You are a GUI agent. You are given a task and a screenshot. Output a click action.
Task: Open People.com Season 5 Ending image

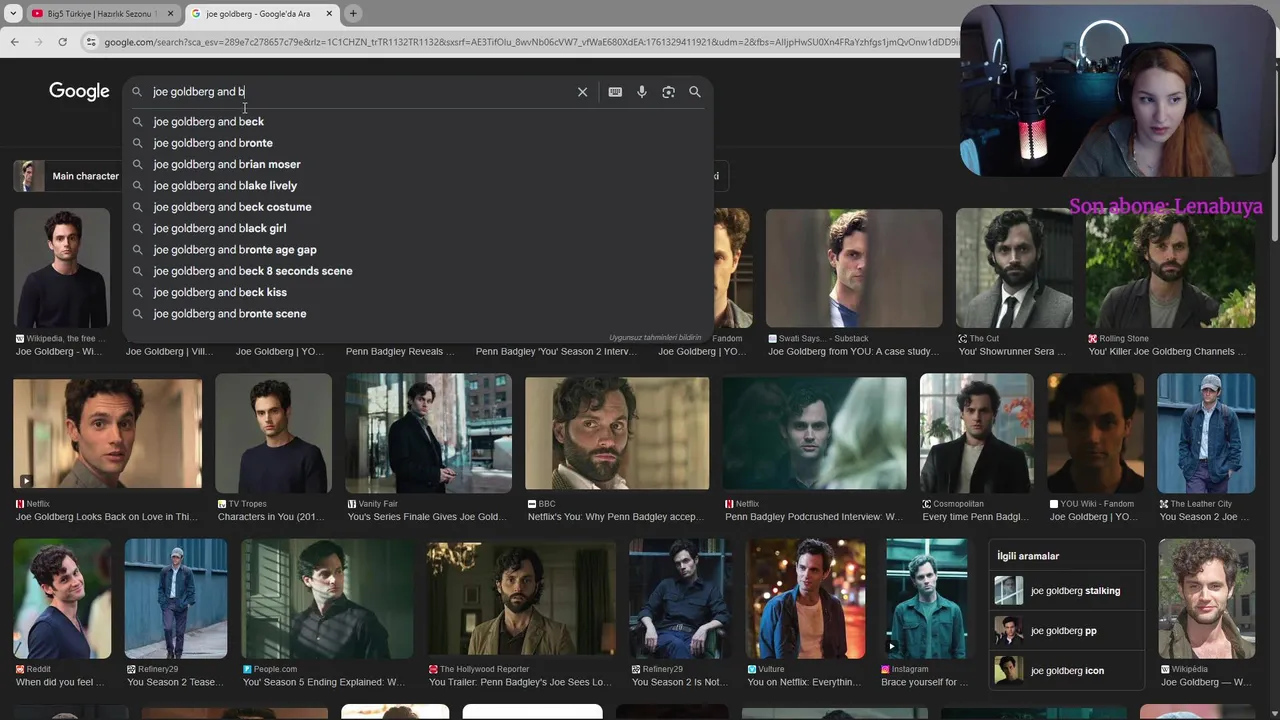(327, 599)
